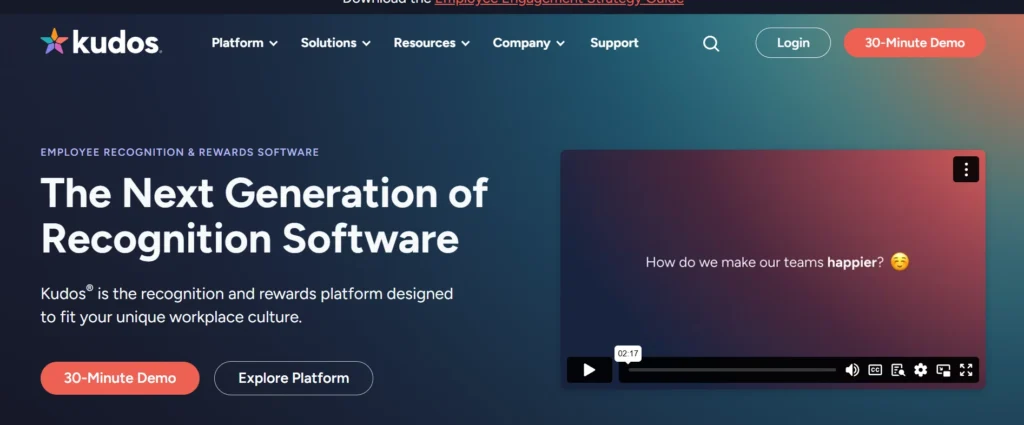Viewport: 1024px width, 425px height.
Task: Click the Kudos star logo
Action: [x=54, y=41]
